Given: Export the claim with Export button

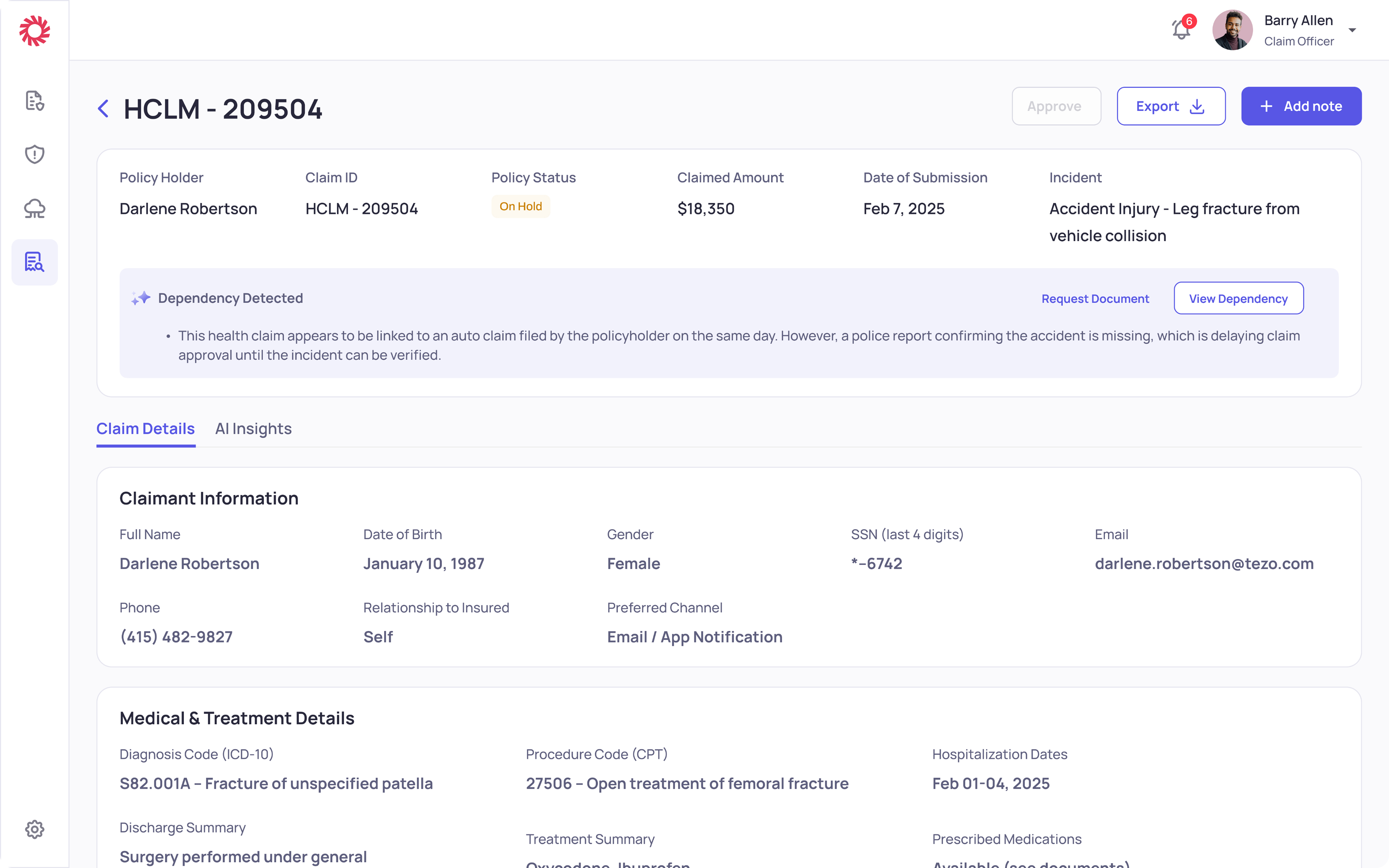Looking at the screenshot, I should pos(1170,106).
